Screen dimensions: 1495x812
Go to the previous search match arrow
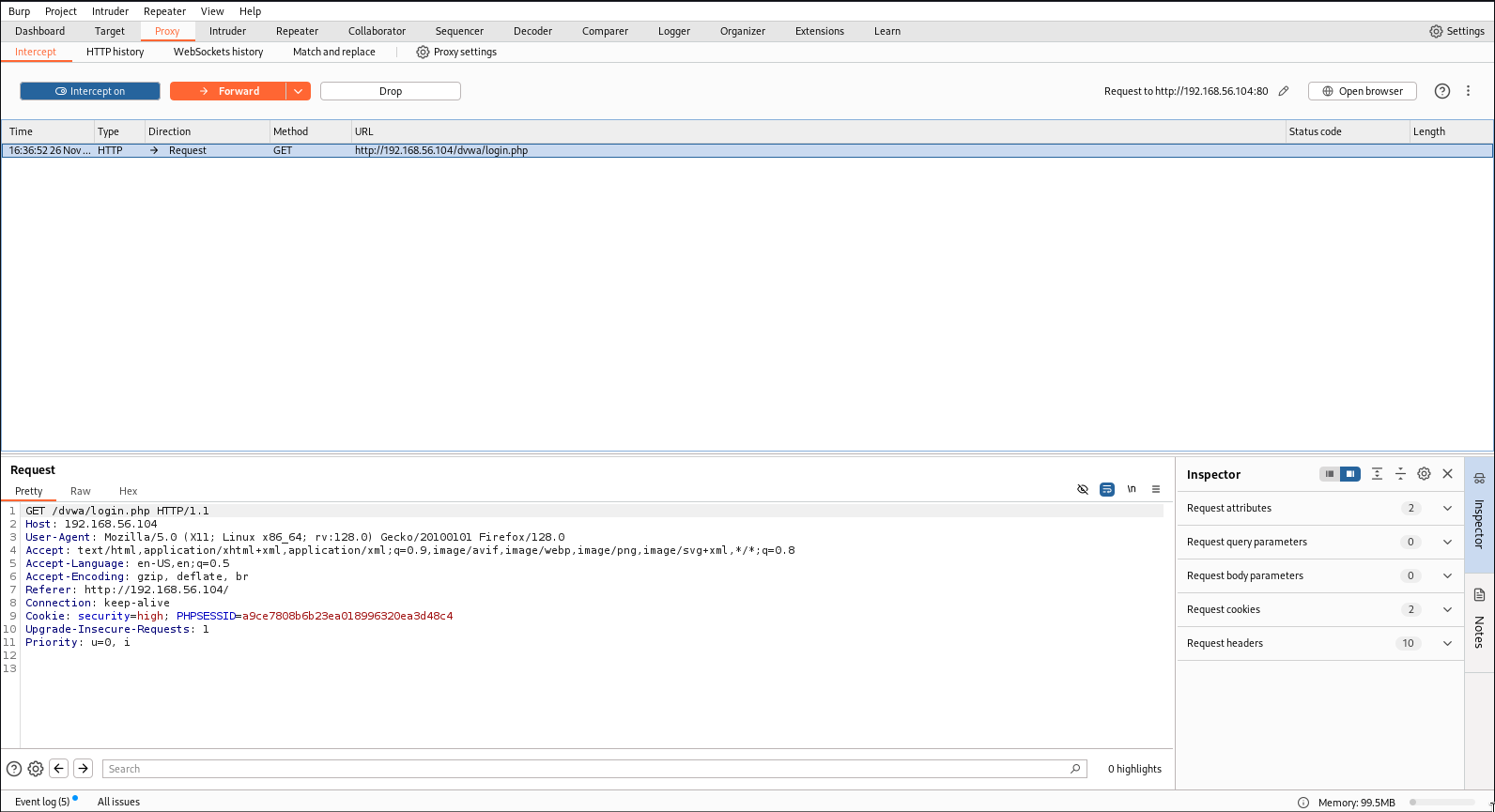(59, 769)
